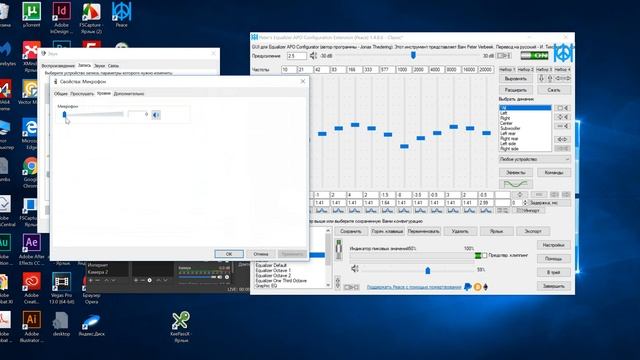Screen dimensions: 640x360
Task: Click the PayPal donation icon in Peace
Action: 468,287
